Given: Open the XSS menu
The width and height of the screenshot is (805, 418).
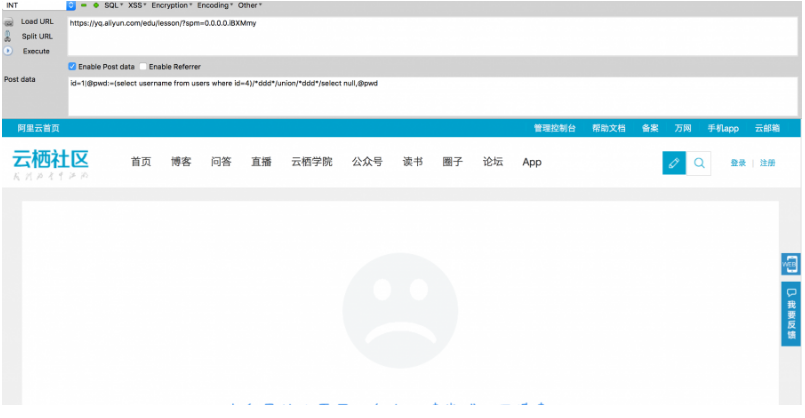Looking at the screenshot, I should 137,5.
